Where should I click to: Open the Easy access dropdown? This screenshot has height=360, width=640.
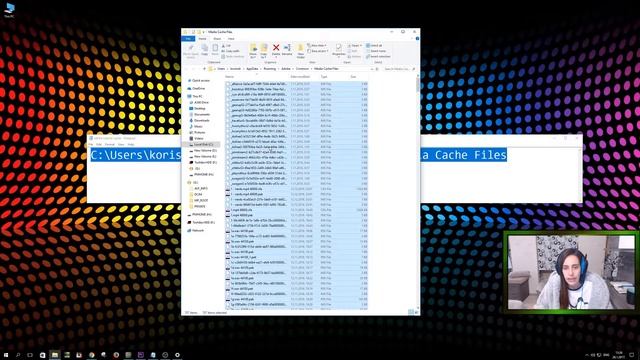[x=318, y=51]
